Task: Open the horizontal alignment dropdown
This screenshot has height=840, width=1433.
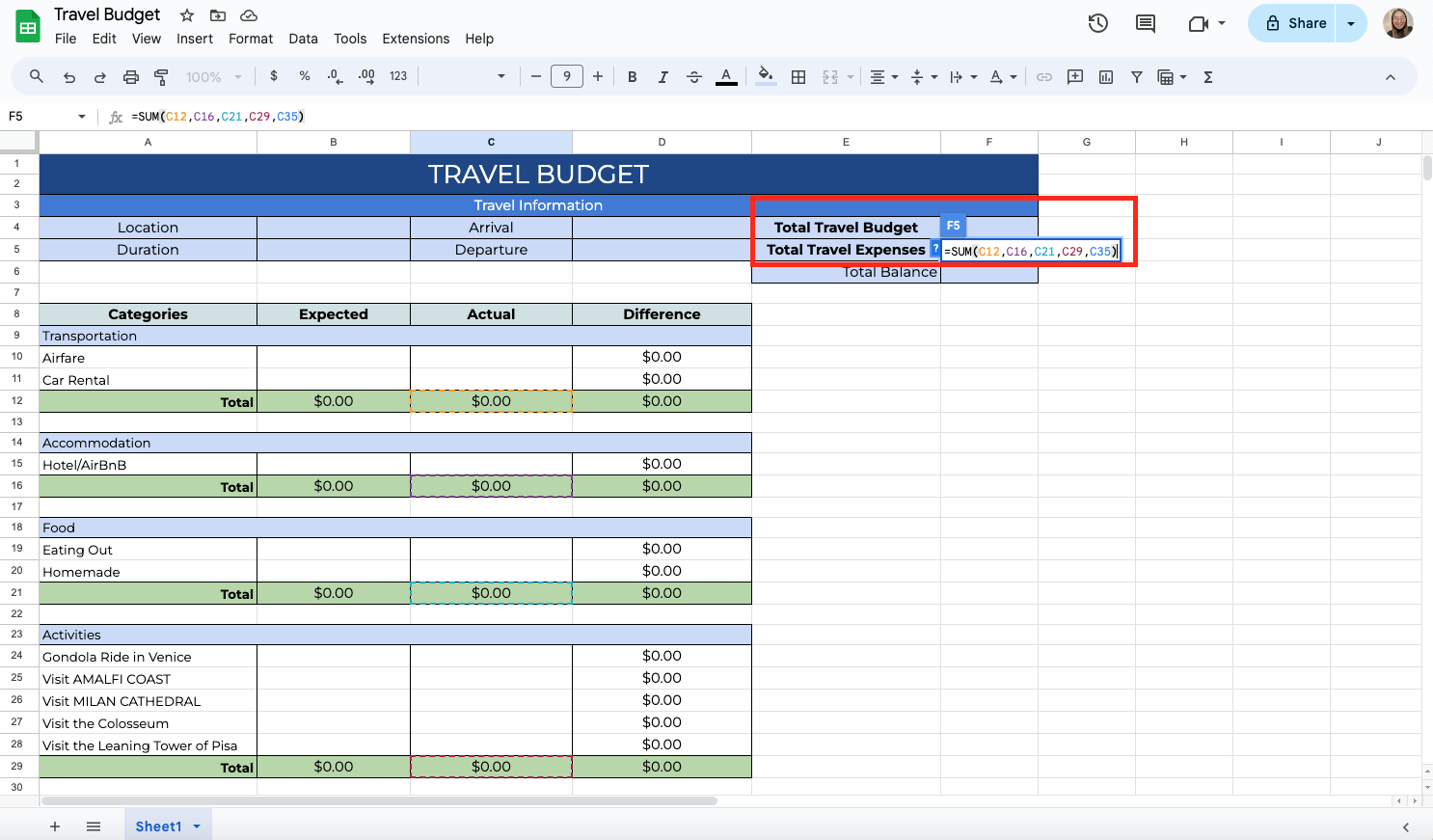Action: pyautogui.click(x=894, y=76)
